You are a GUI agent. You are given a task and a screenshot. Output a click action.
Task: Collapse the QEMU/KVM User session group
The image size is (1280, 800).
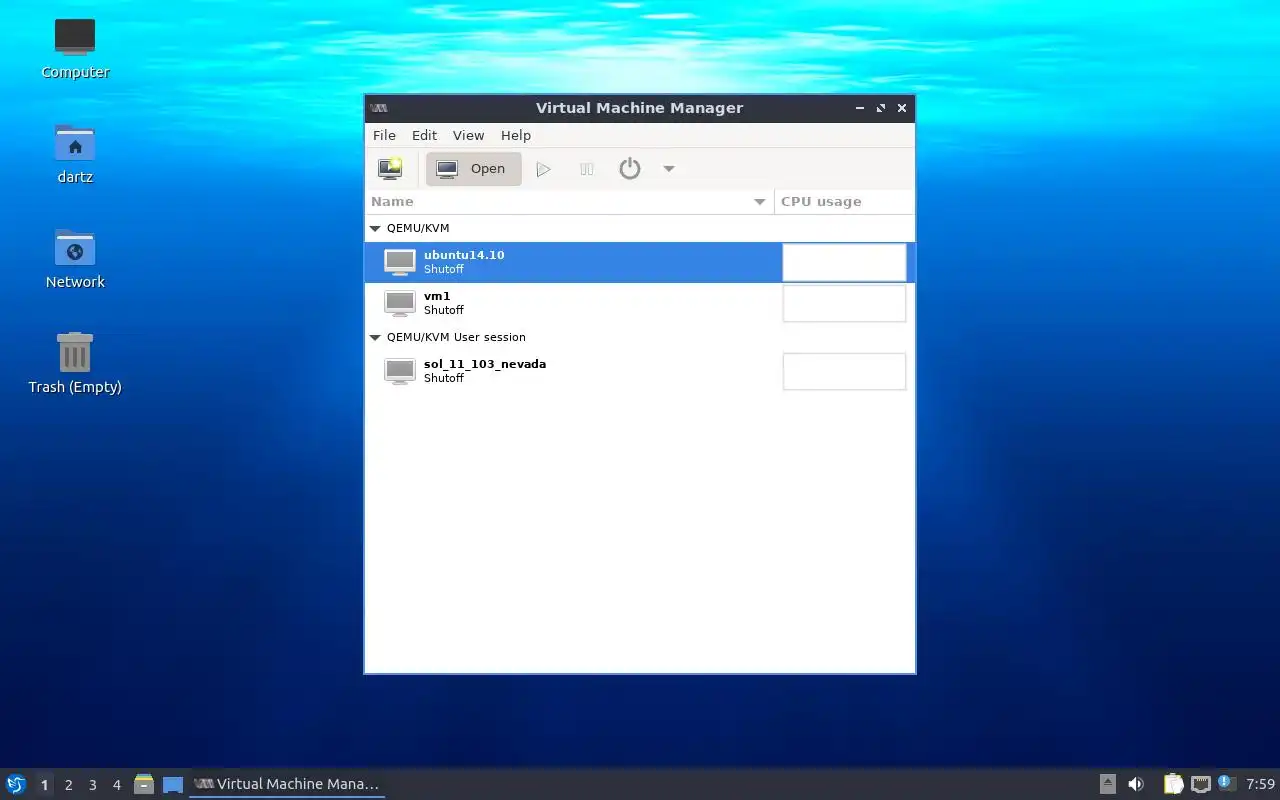pos(375,338)
